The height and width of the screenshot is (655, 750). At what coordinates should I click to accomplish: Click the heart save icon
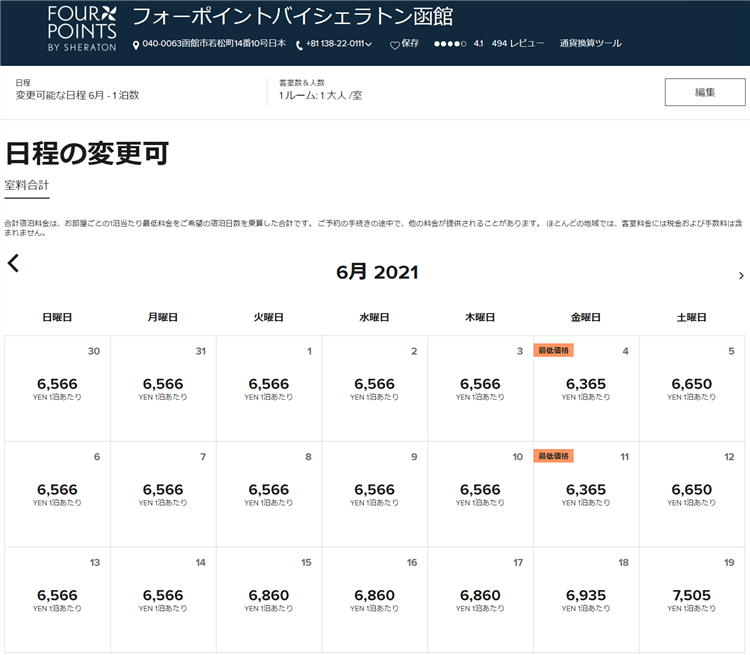coord(394,44)
